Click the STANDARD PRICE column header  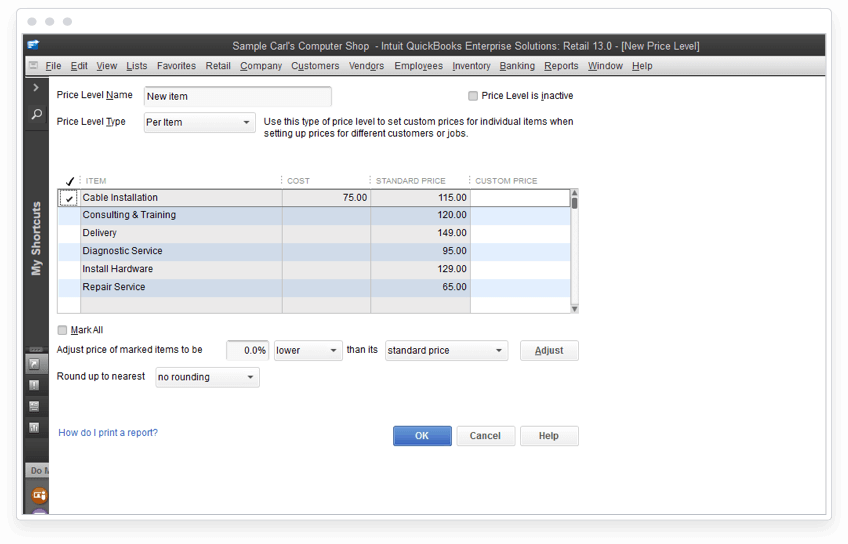[410, 181]
